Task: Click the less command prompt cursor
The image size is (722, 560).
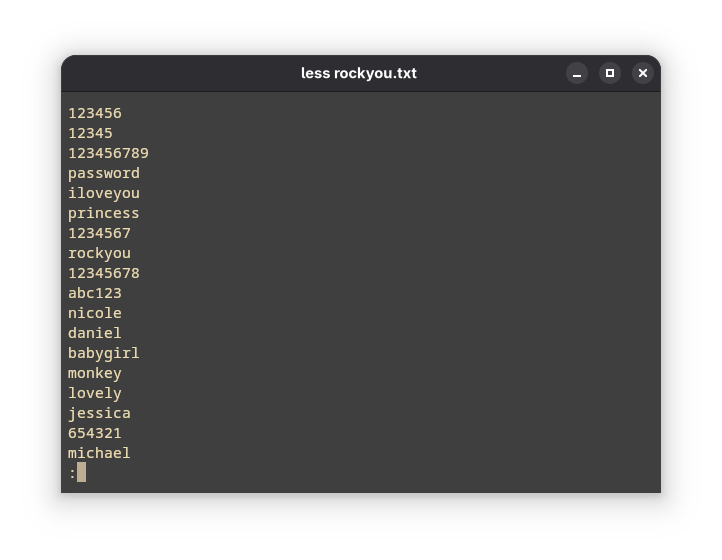Action: point(81,472)
